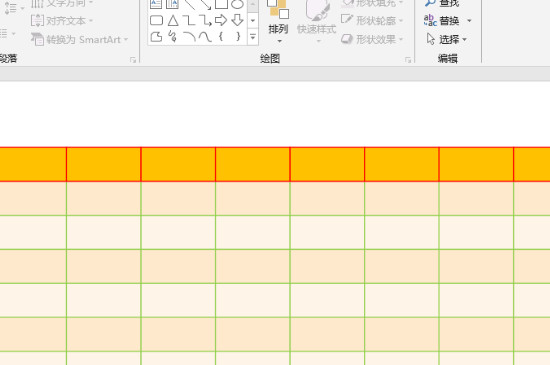Click 转换为 SmartArt button
550x365 pixels.
coord(79,39)
